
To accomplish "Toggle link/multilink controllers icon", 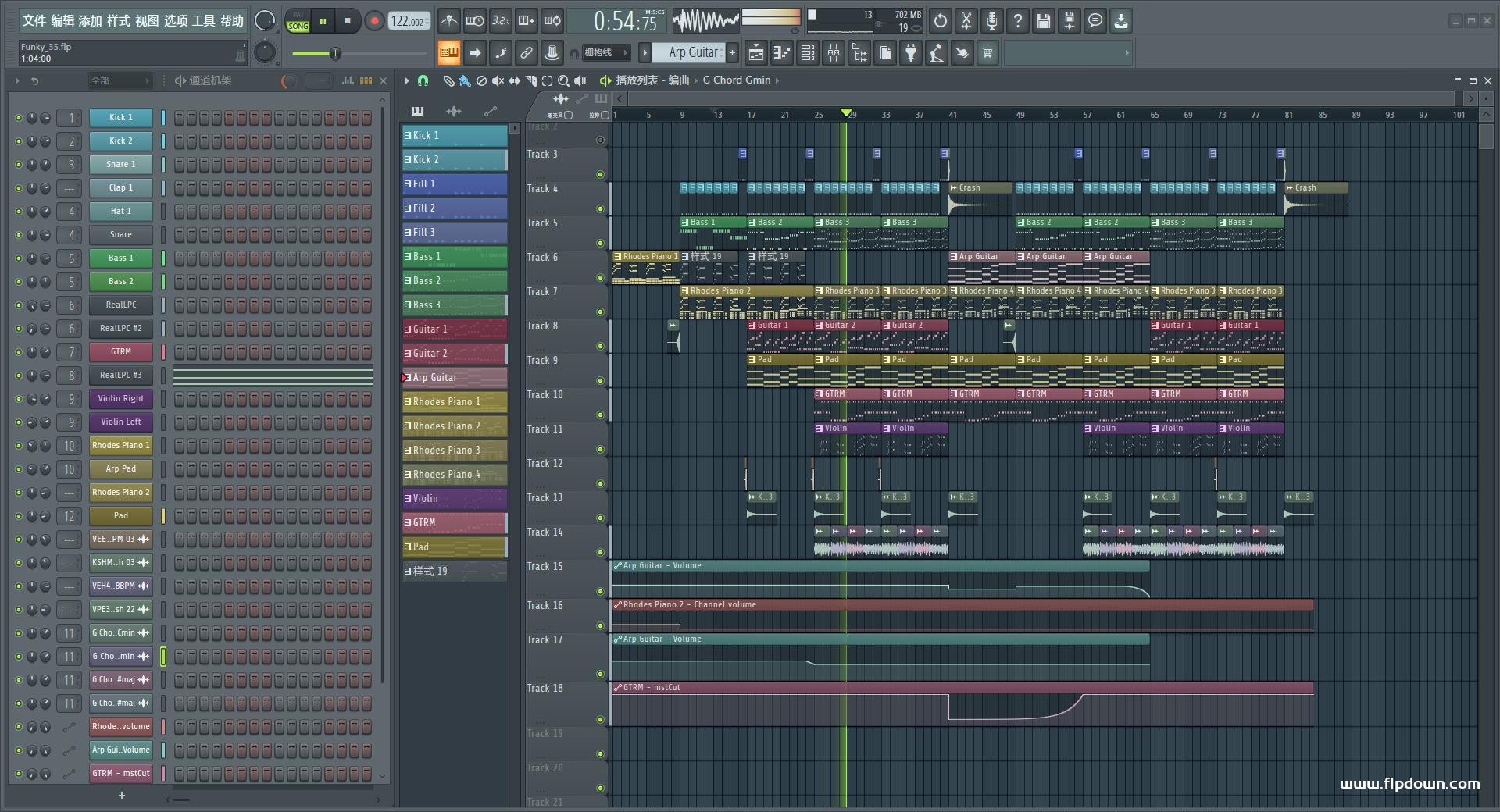I will coord(527,52).
